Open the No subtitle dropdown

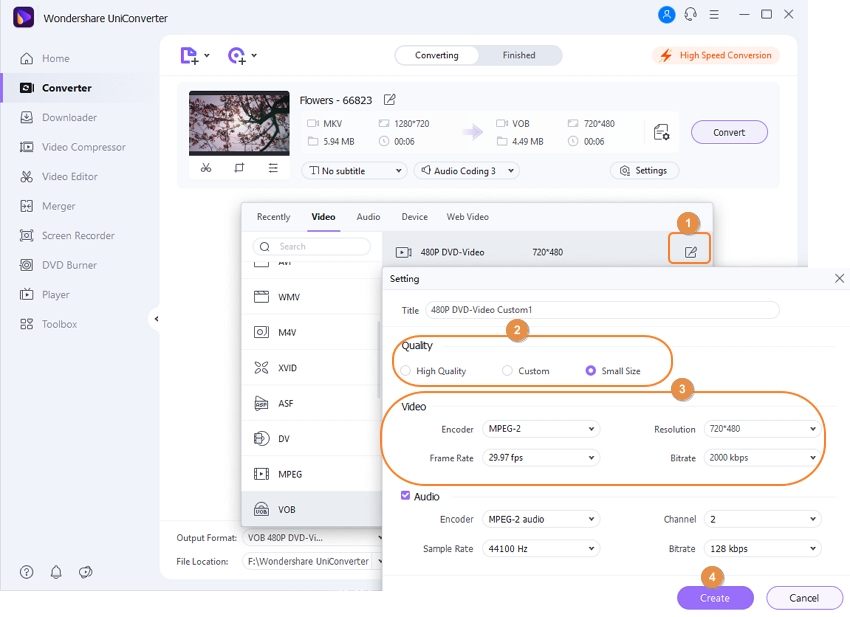pos(354,171)
